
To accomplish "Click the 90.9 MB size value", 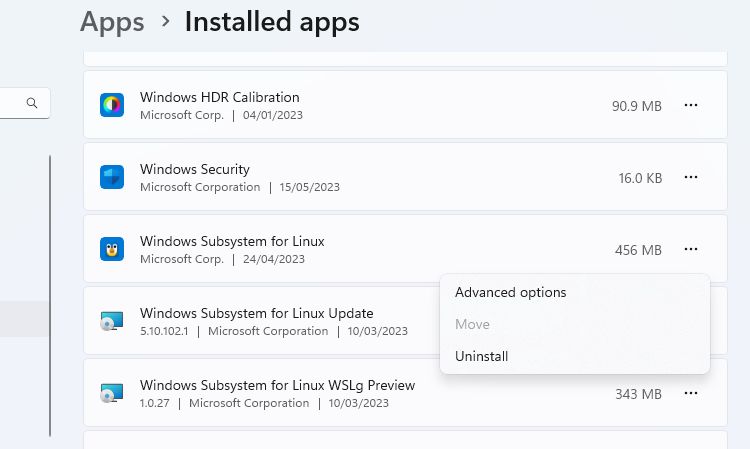I will point(637,106).
